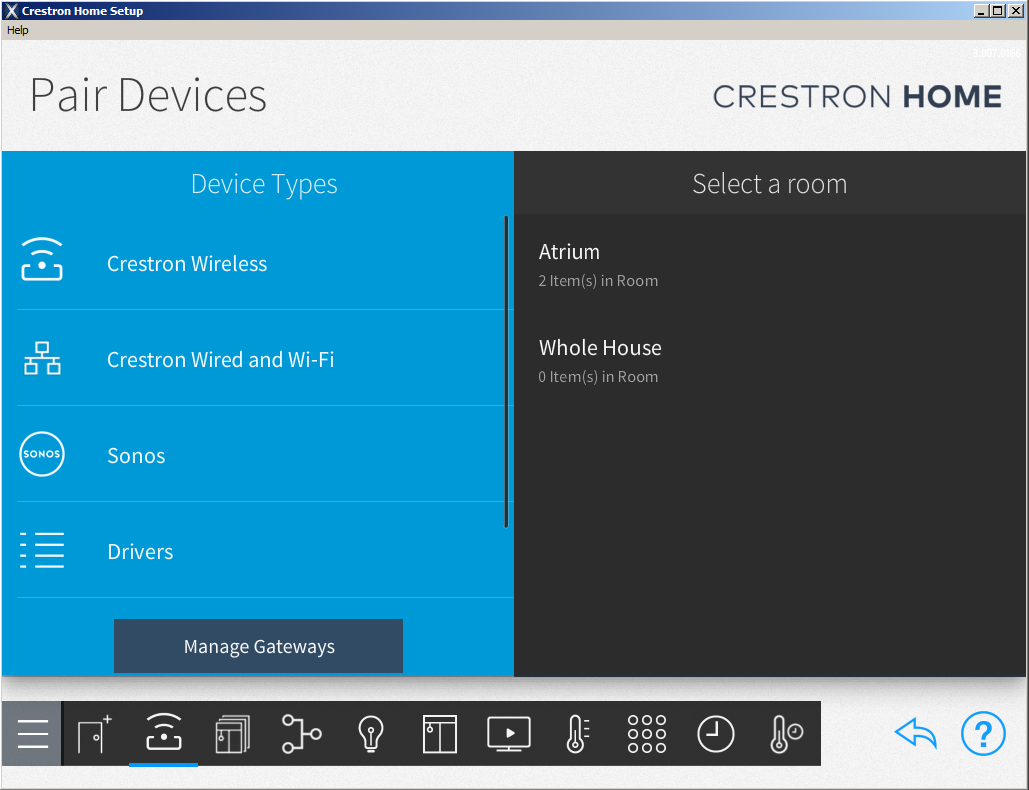Click the keypad dot-grid icon
This screenshot has height=790, width=1029.
646,733
